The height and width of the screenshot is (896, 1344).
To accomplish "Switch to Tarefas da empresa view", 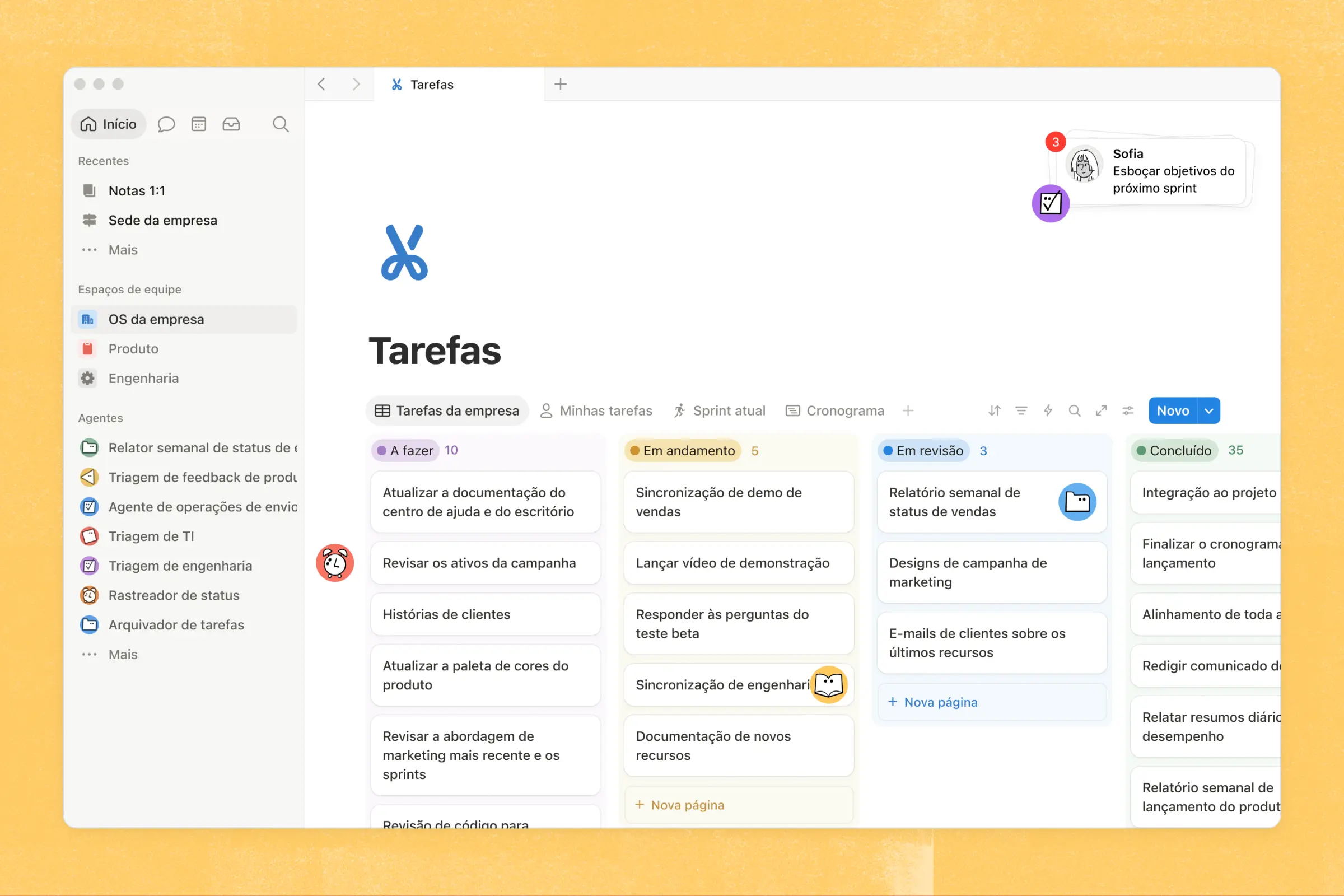I will [447, 411].
